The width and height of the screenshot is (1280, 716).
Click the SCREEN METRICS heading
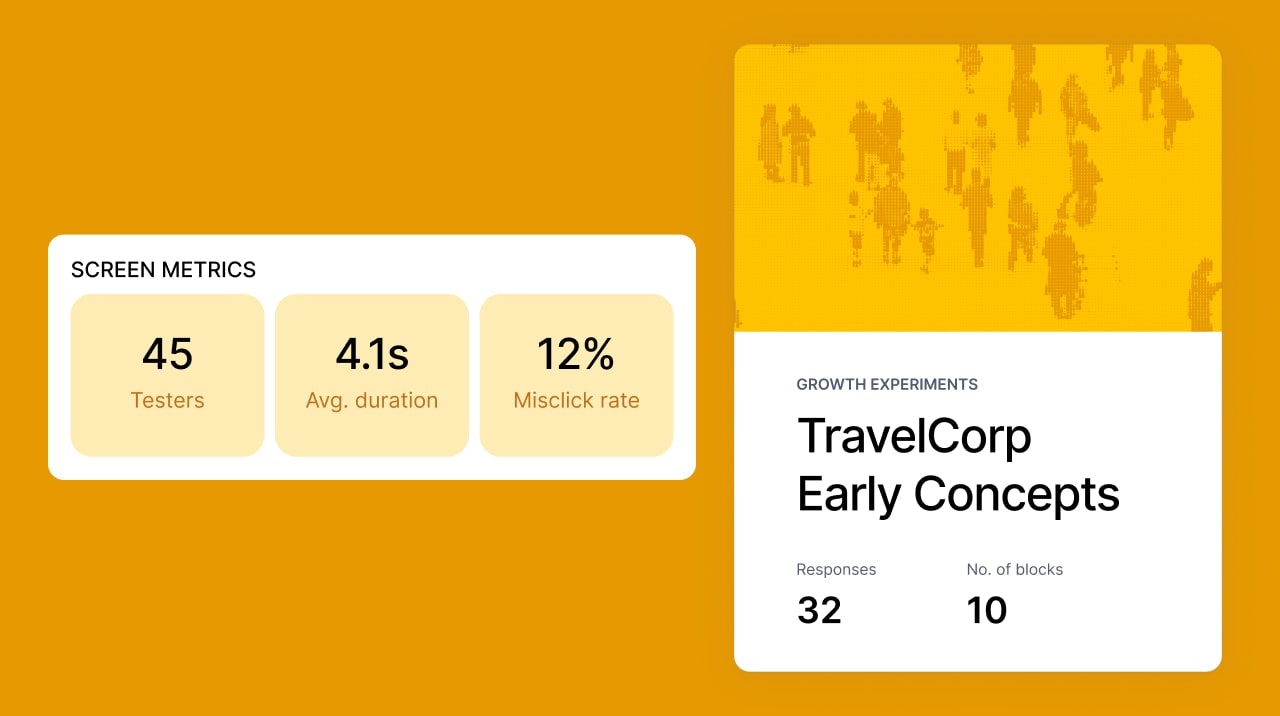point(163,270)
